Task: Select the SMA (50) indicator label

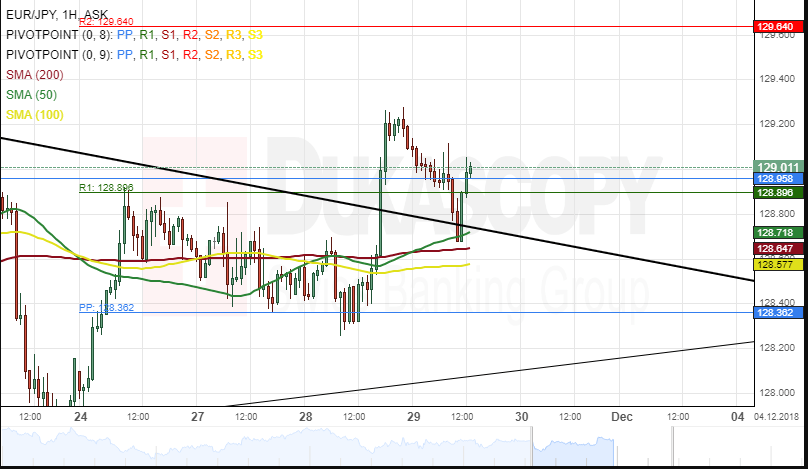Action: [32, 95]
